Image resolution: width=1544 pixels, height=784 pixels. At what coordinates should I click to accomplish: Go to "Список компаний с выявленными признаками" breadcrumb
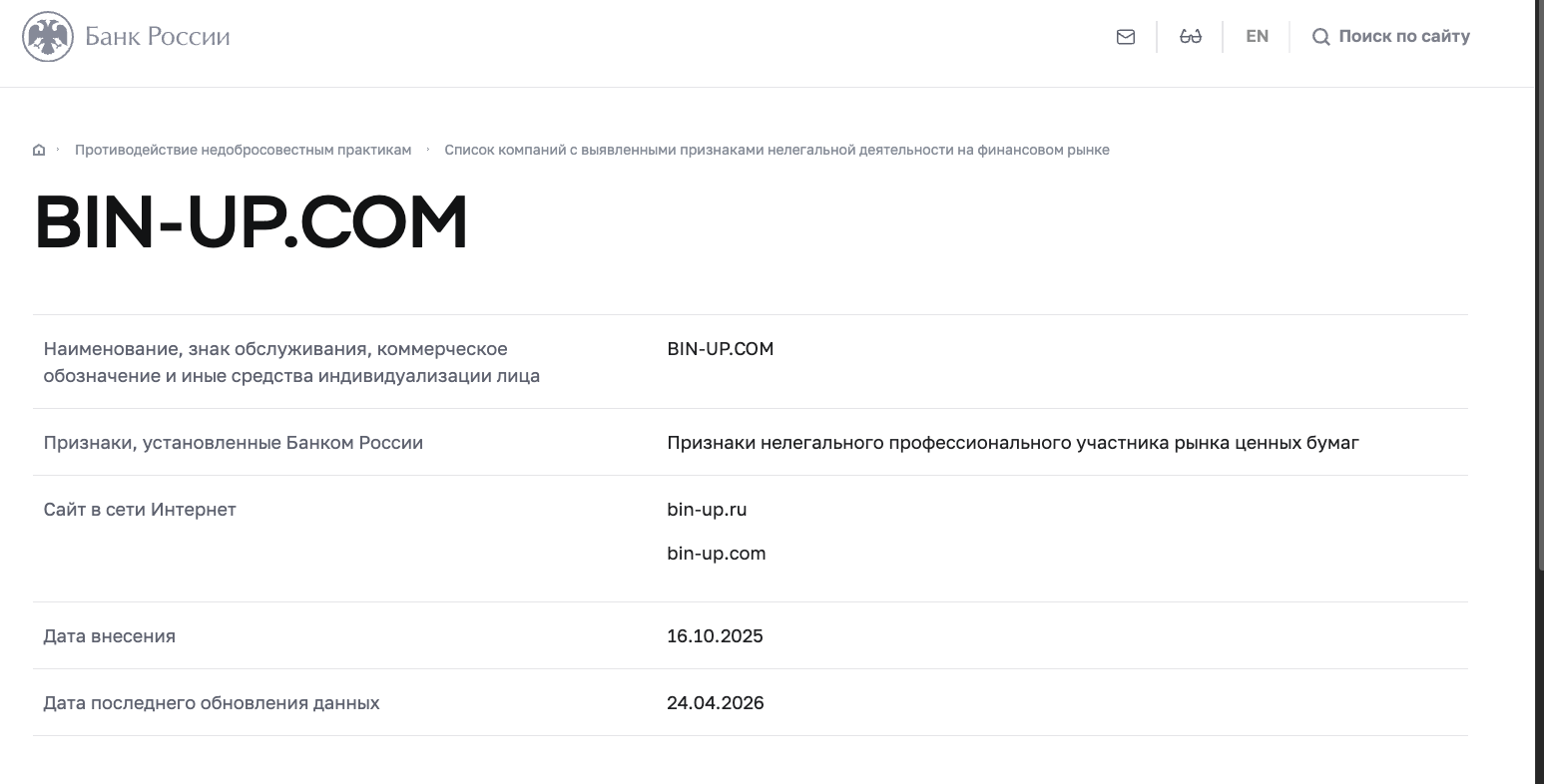click(x=776, y=150)
